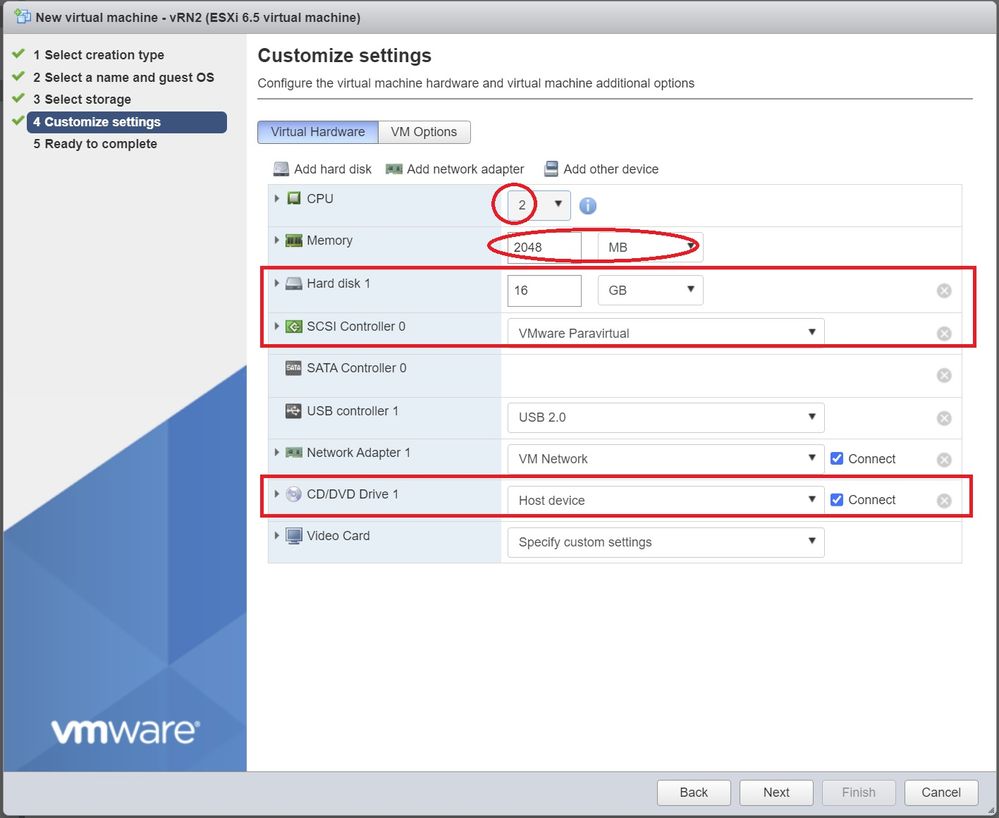Open the SCSI Controller type dropdown
Image resolution: width=999 pixels, height=818 pixels.
(665, 333)
